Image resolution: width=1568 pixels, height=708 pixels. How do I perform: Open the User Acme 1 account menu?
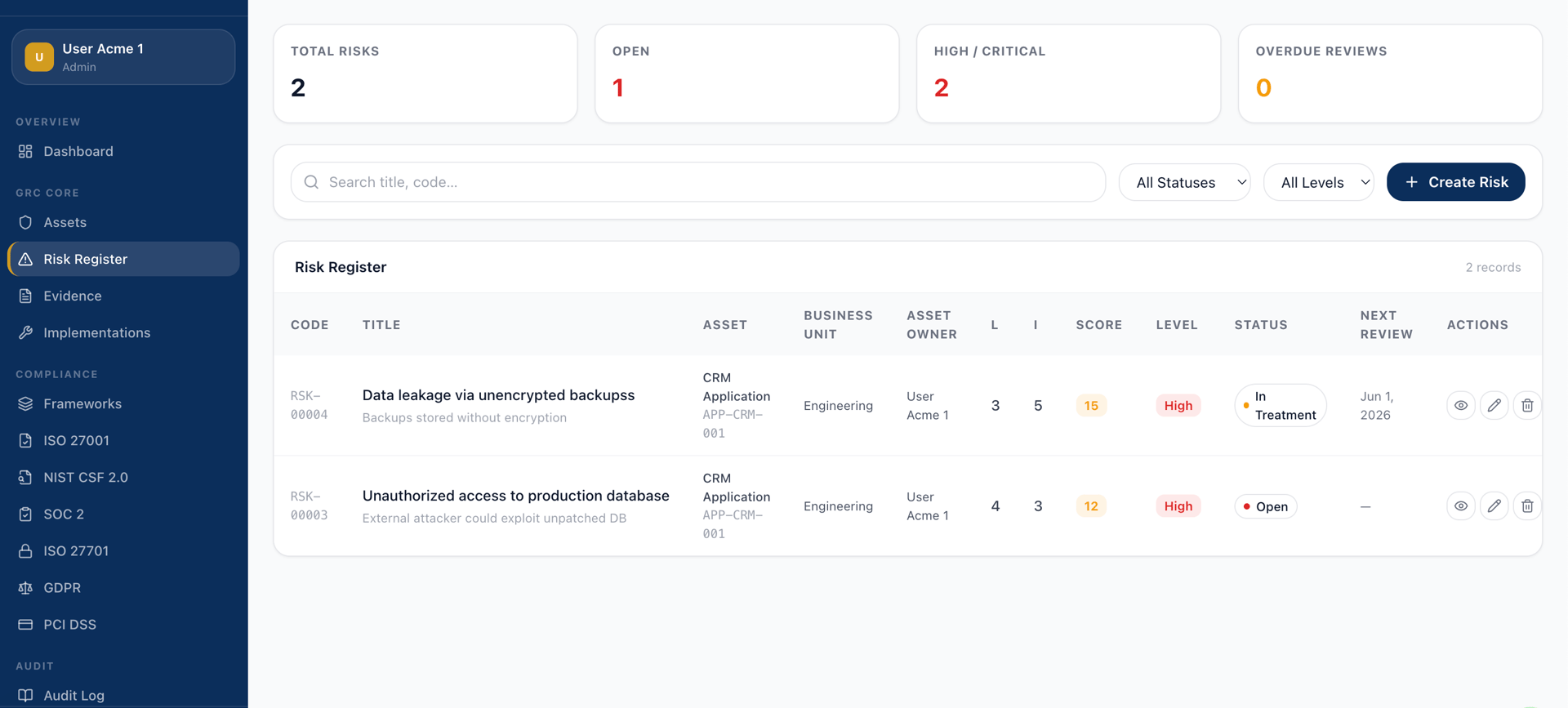point(123,57)
